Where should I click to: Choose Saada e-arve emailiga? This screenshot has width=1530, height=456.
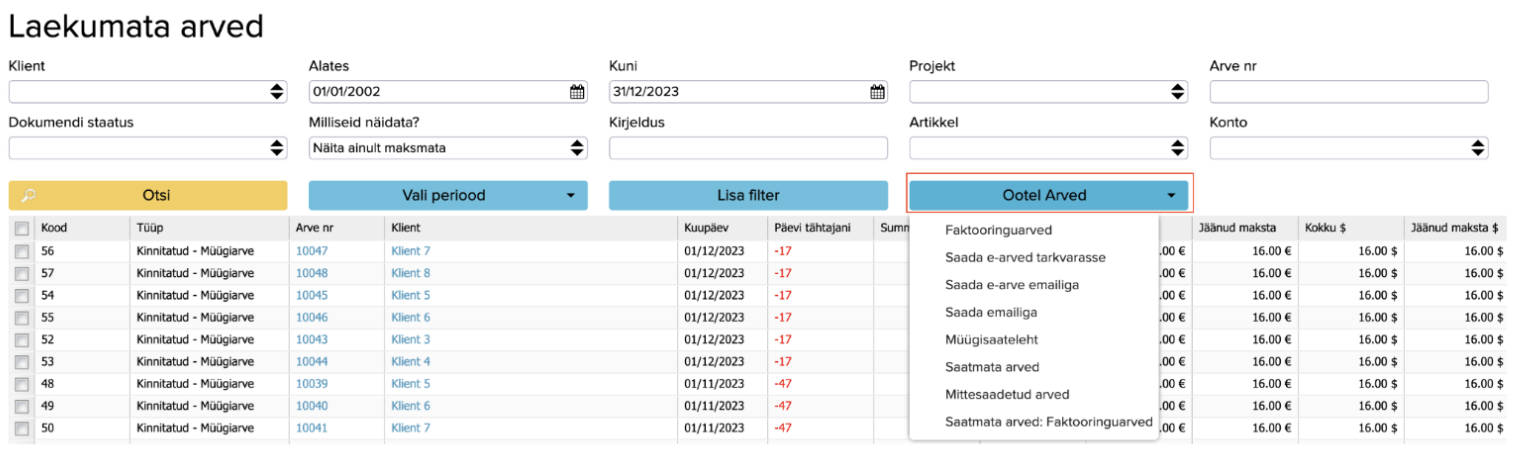click(1012, 285)
